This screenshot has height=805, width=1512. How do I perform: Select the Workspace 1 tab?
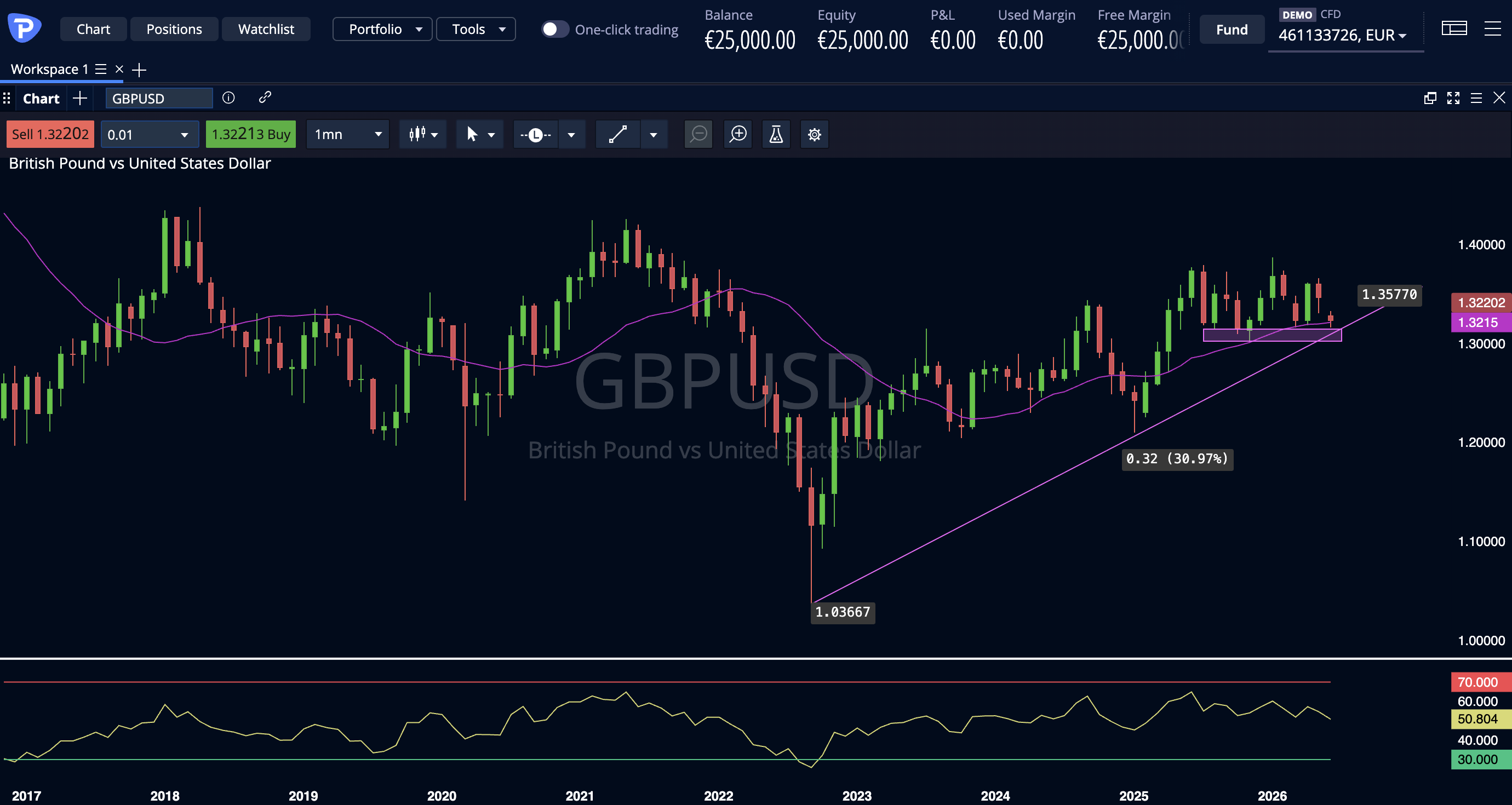(x=50, y=69)
